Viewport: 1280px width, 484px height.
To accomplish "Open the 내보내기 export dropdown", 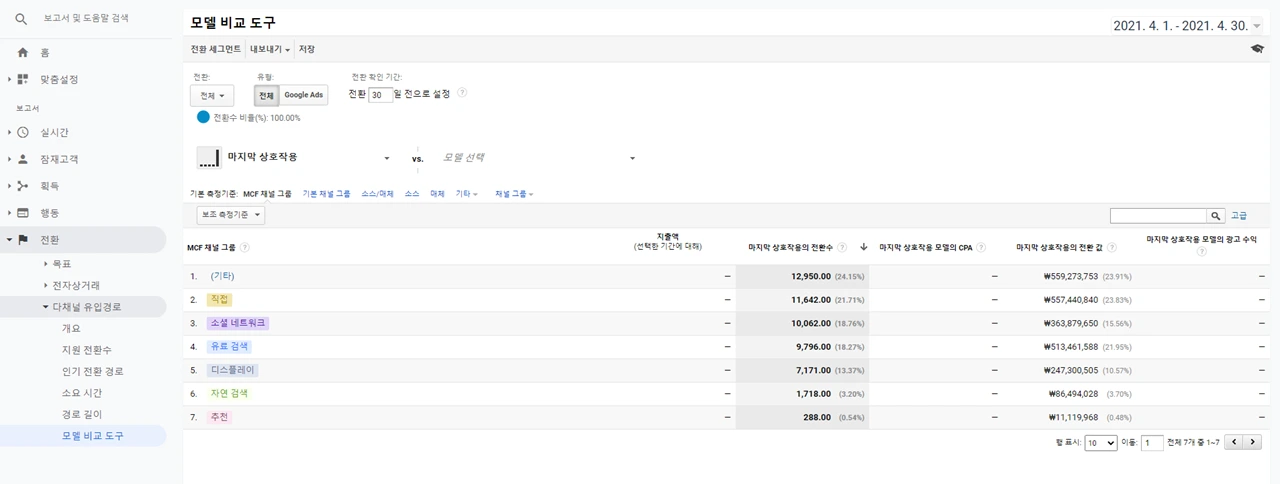I will (x=270, y=49).
